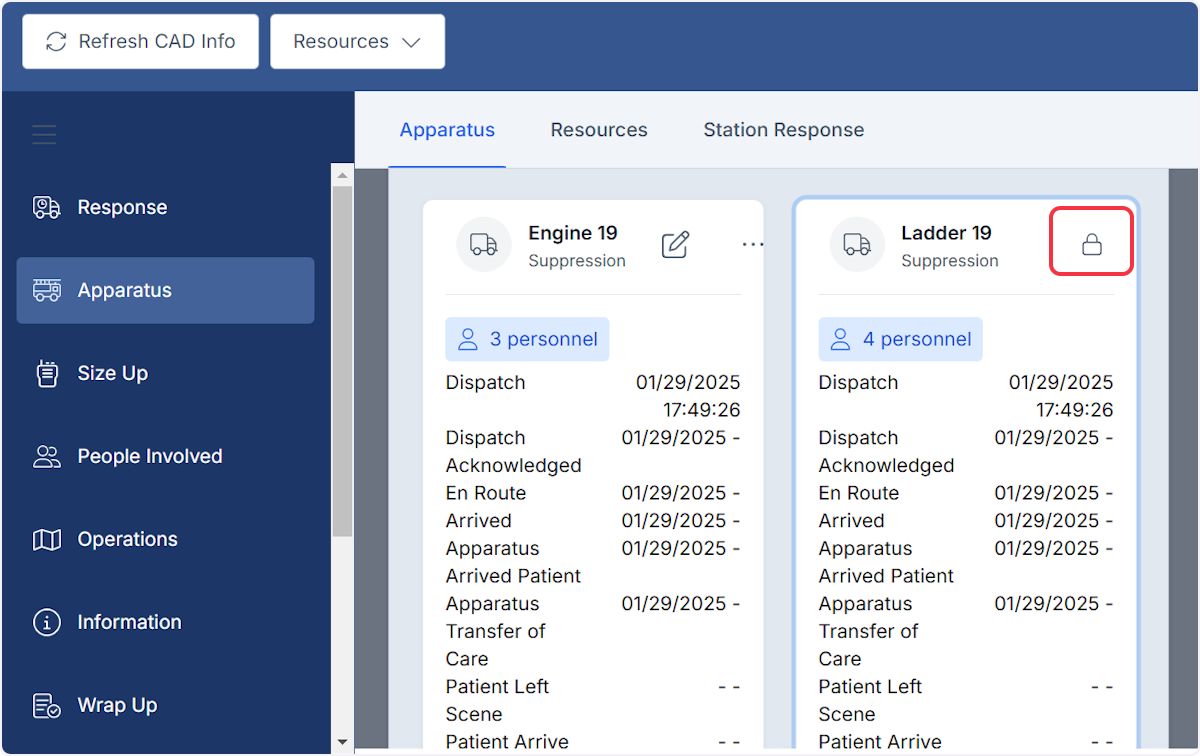Click Operations map icon

tap(47, 540)
